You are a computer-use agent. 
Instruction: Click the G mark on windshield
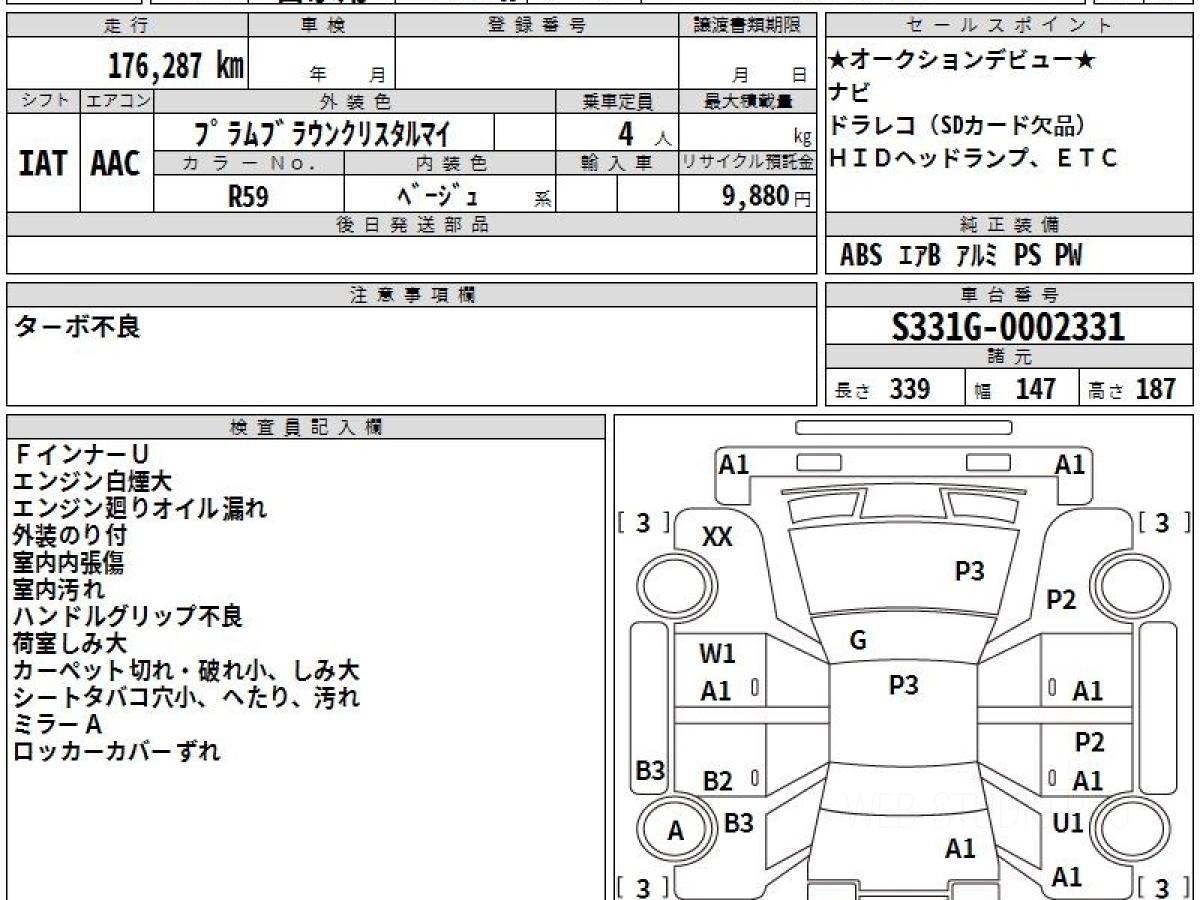(858, 641)
